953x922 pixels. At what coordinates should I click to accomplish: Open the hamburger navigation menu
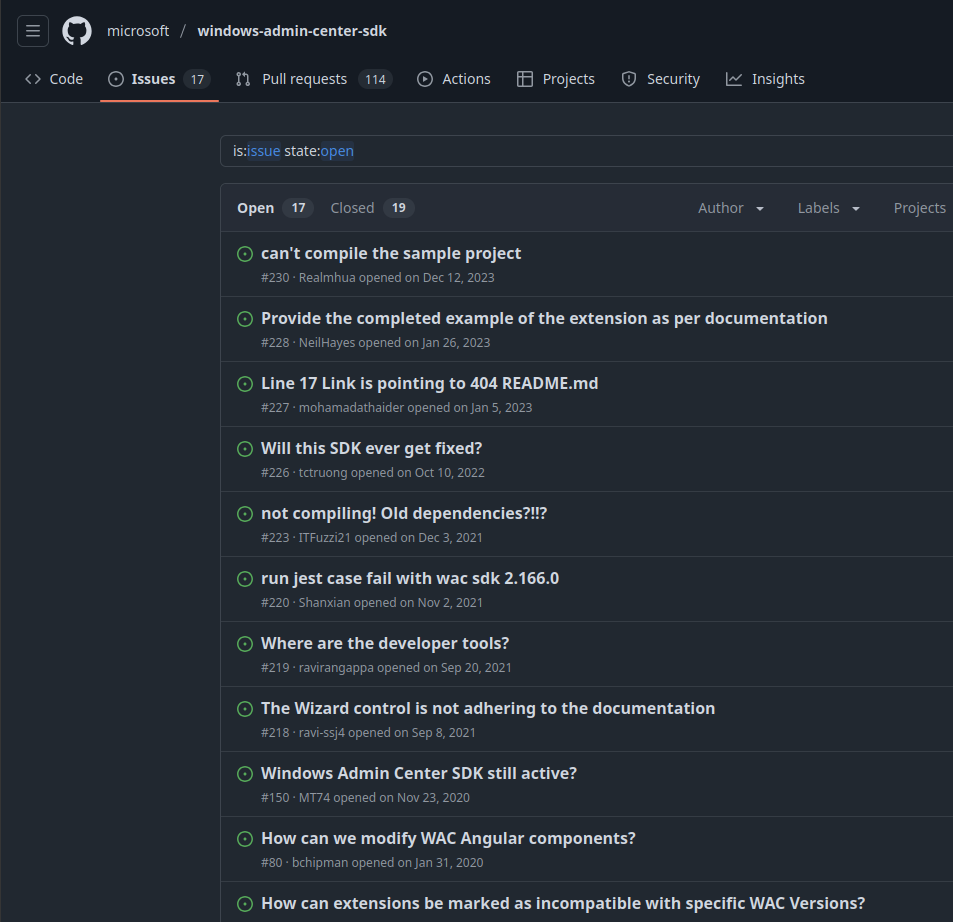[x=33, y=31]
